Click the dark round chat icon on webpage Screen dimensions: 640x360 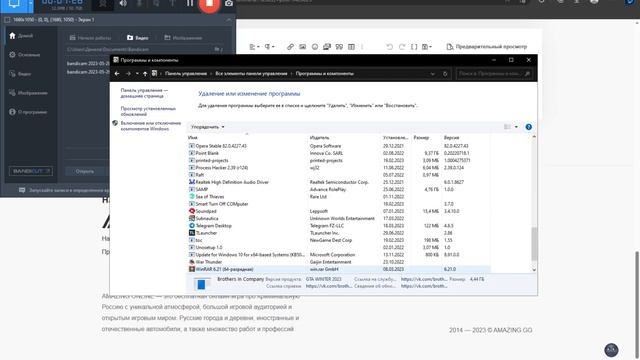(x=611, y=350)
